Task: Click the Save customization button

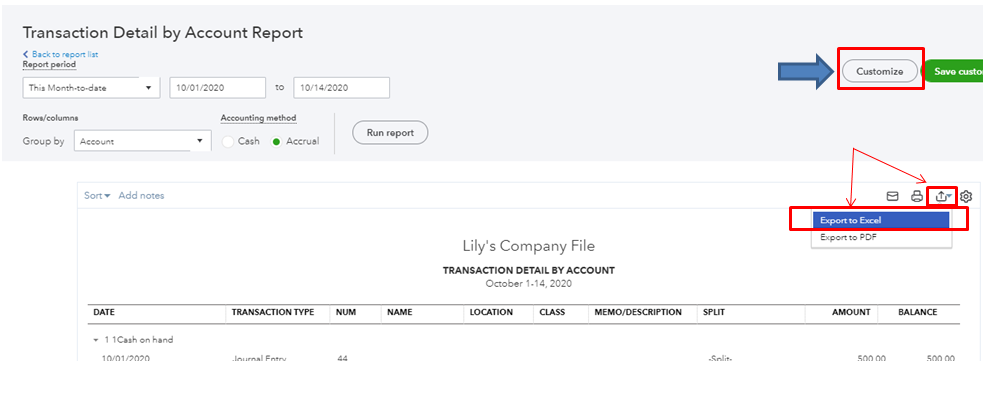Action: pos(956,71)
